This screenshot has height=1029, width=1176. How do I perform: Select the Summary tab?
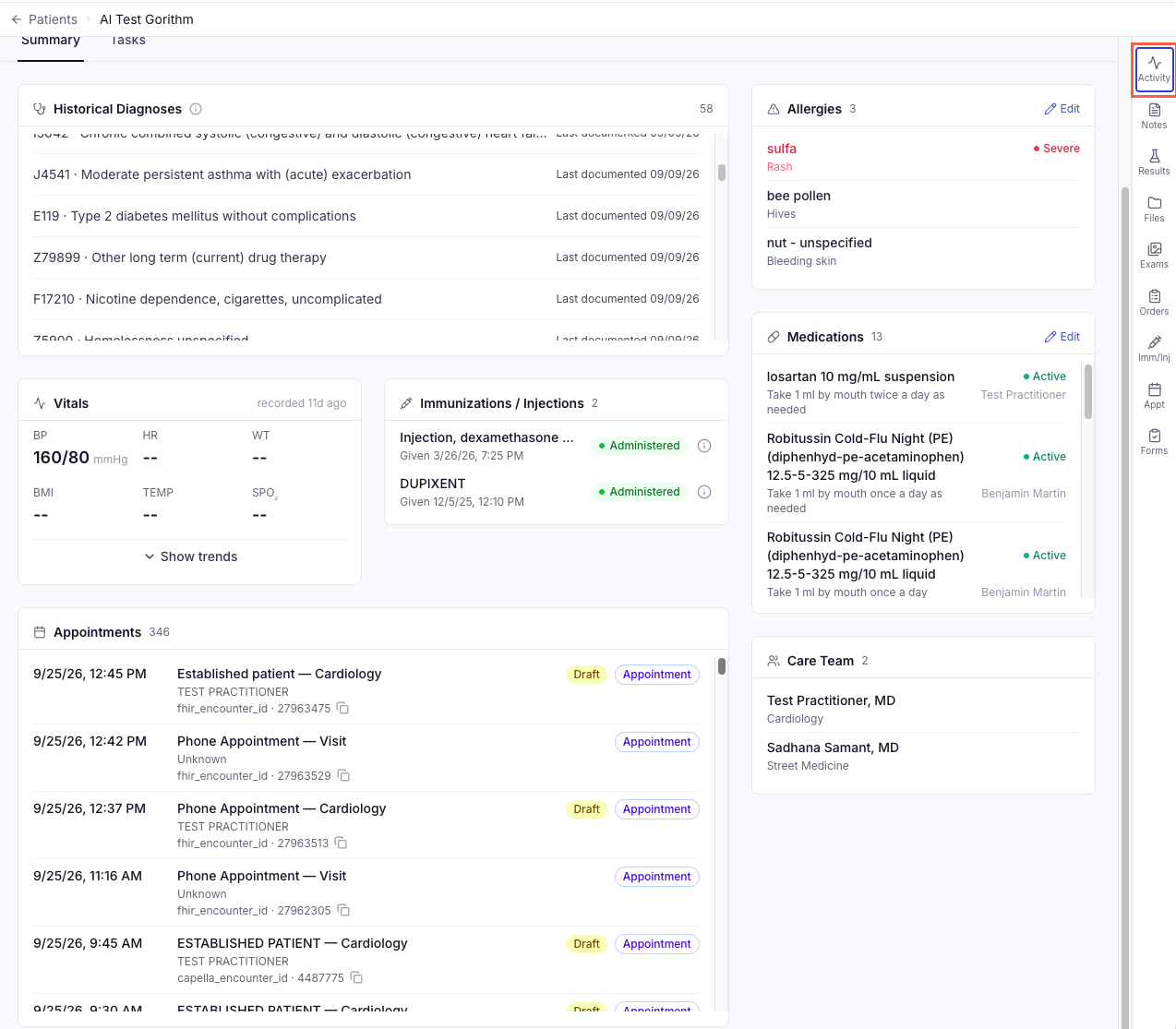click(51, 42)
